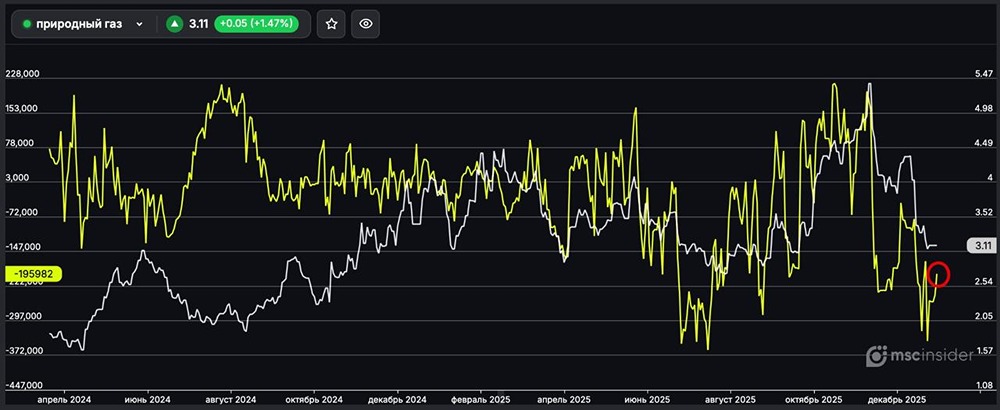Click the 228,000 left-axis value

click(22, 74)
